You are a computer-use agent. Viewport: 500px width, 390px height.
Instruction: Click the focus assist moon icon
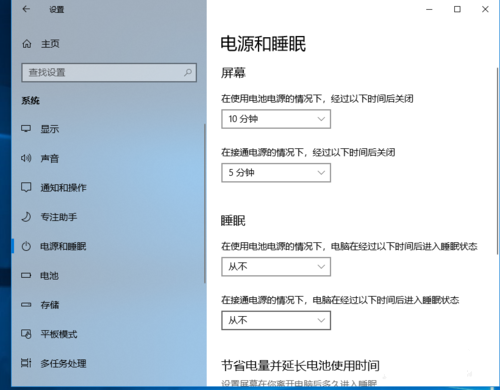pos(26,217)
